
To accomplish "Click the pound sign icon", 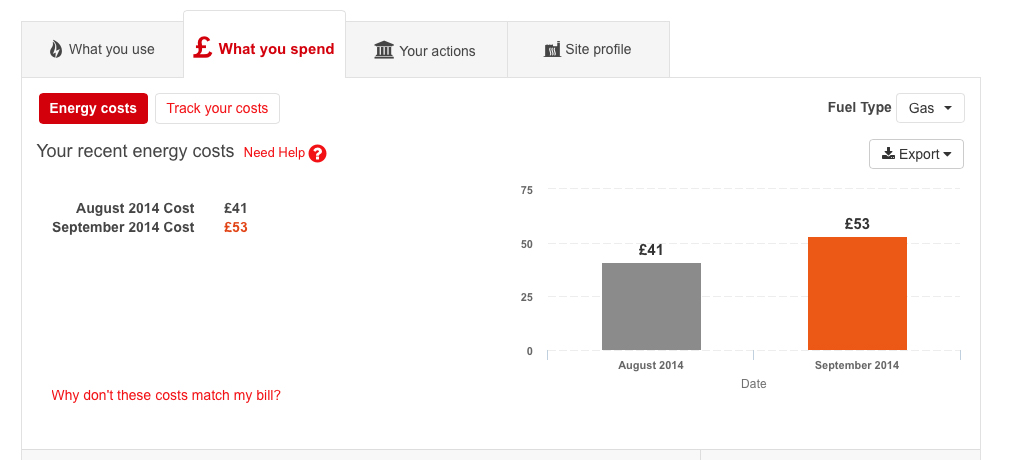I will (x=202, y=47).
